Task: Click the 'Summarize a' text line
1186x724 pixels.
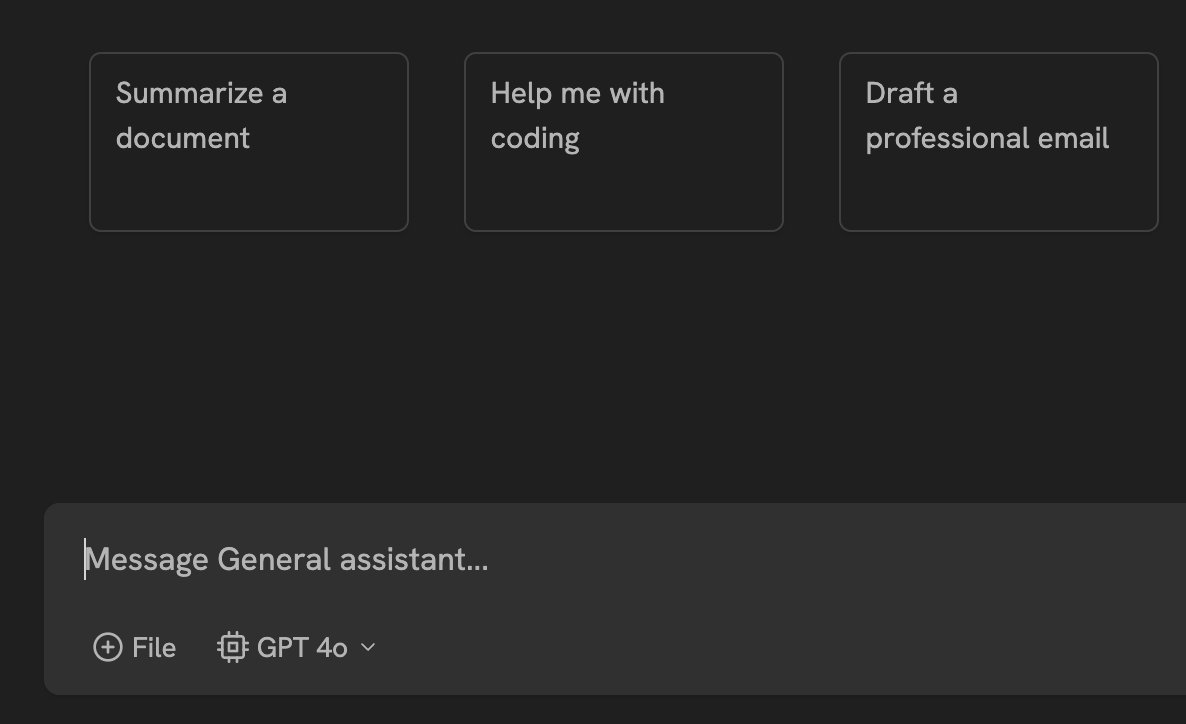Action: 201,93
